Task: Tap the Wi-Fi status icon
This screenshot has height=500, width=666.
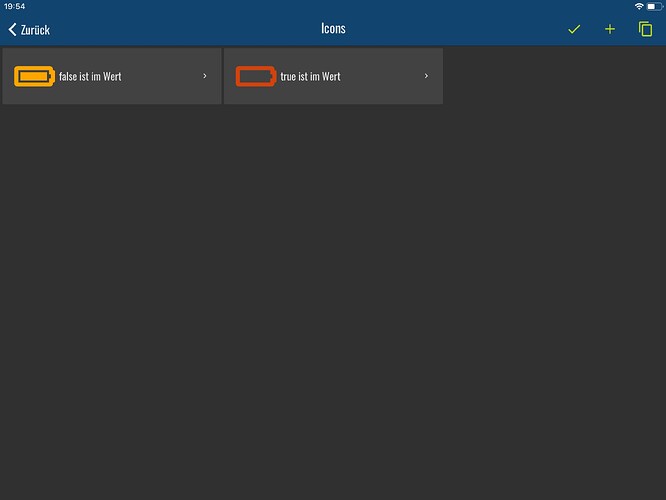Action: (639, 6)
